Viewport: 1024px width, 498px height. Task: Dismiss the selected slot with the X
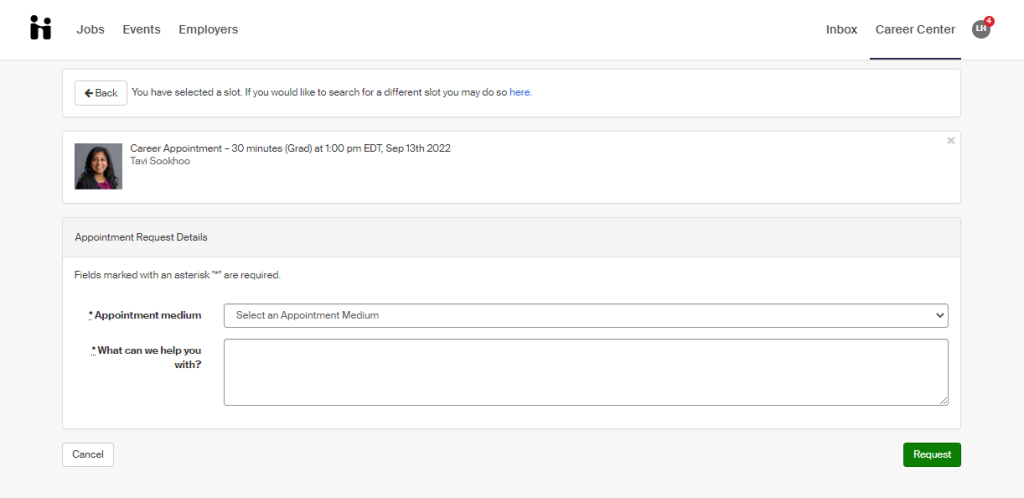(x=951, y=140)
